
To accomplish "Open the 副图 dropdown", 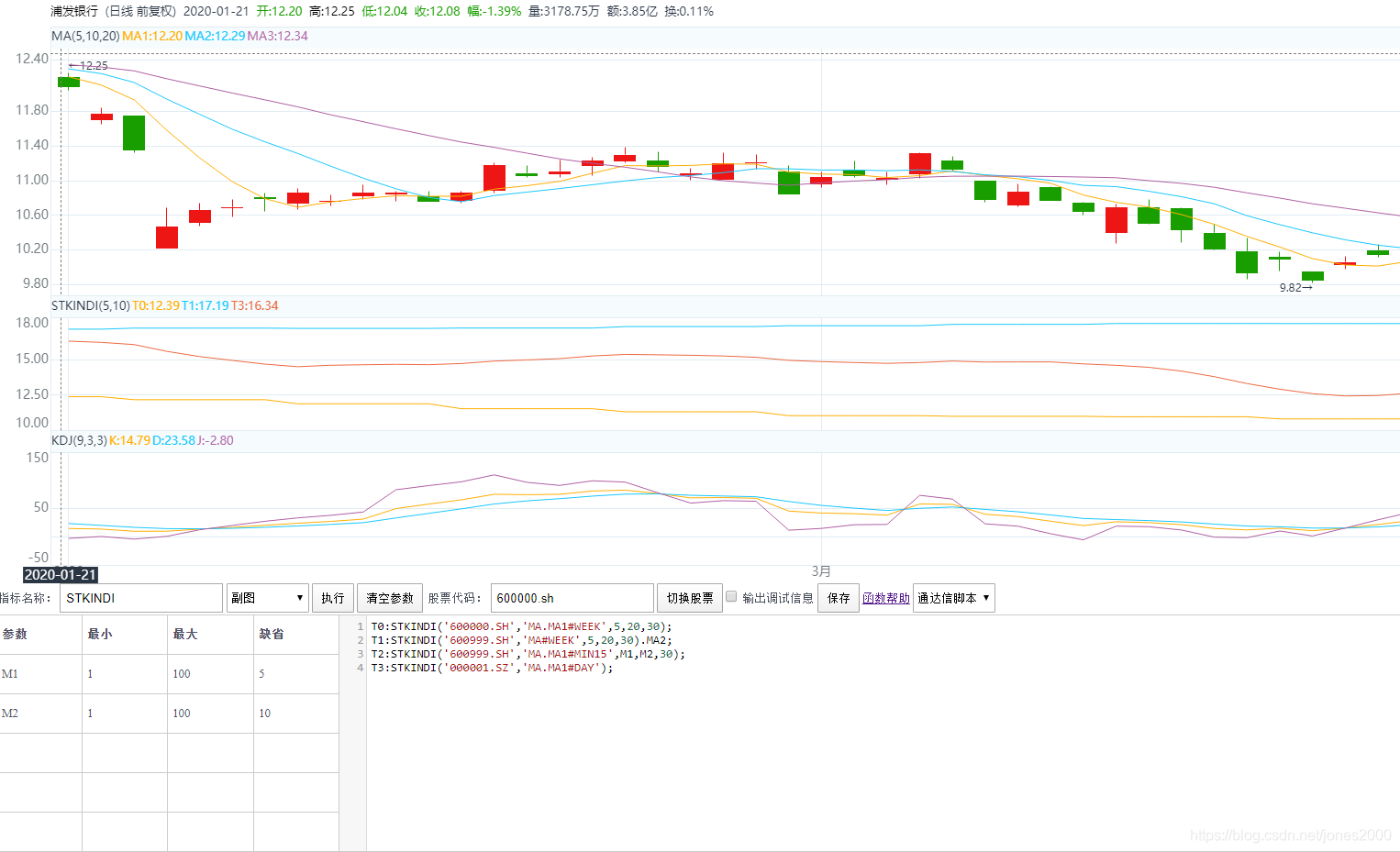I will [267, 598].
